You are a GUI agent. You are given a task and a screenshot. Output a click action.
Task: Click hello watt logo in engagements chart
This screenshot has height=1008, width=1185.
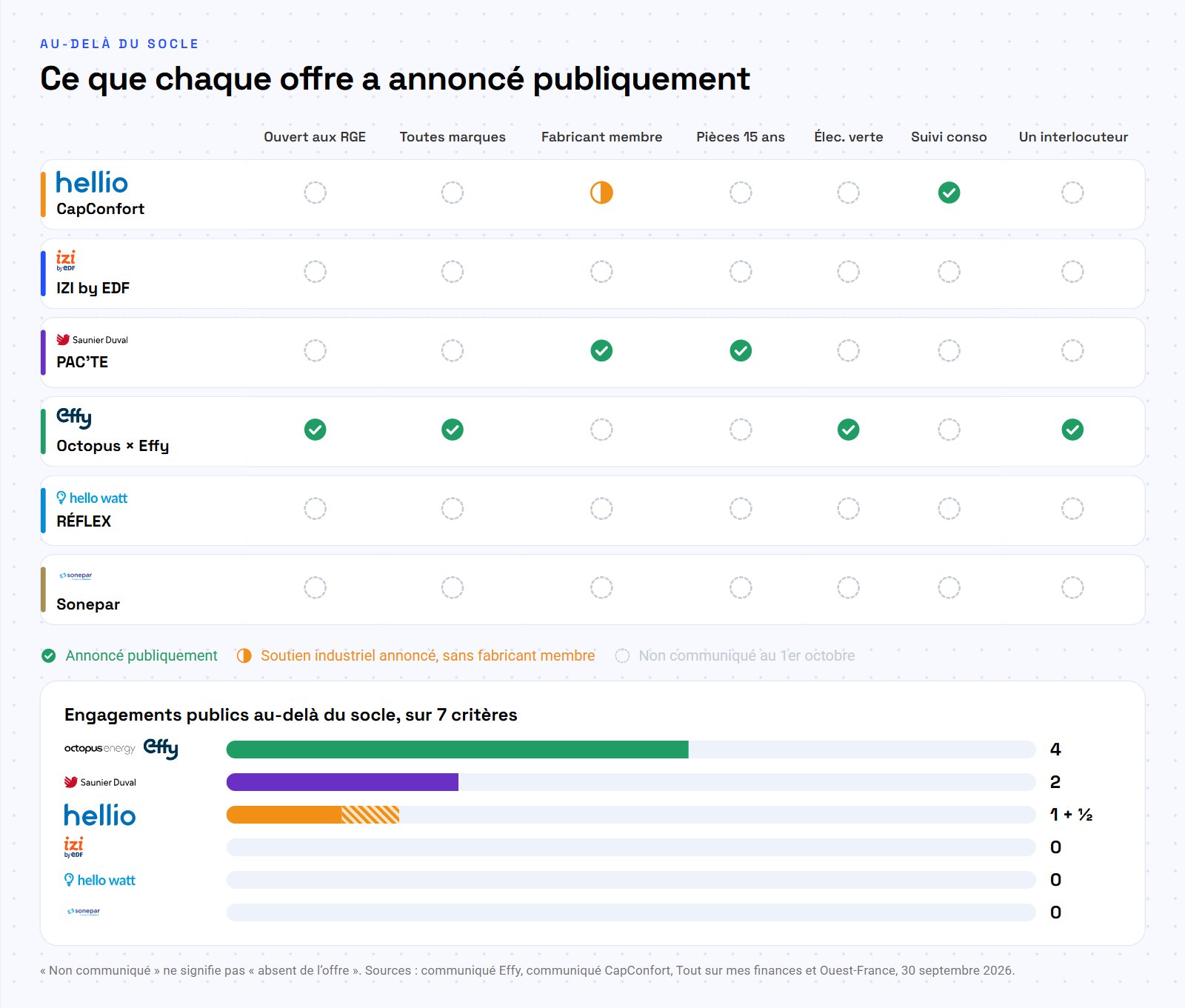[x=100, y=880]
